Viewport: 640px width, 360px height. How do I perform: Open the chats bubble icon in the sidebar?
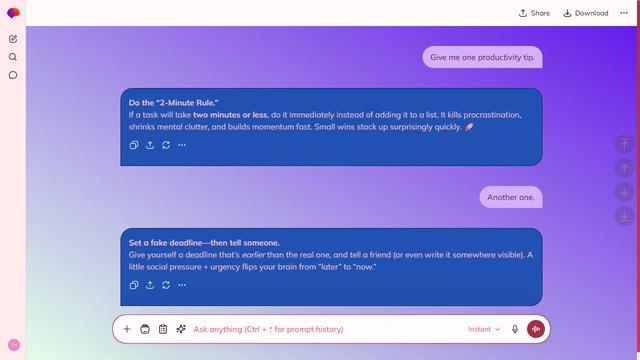pos(13,75)
